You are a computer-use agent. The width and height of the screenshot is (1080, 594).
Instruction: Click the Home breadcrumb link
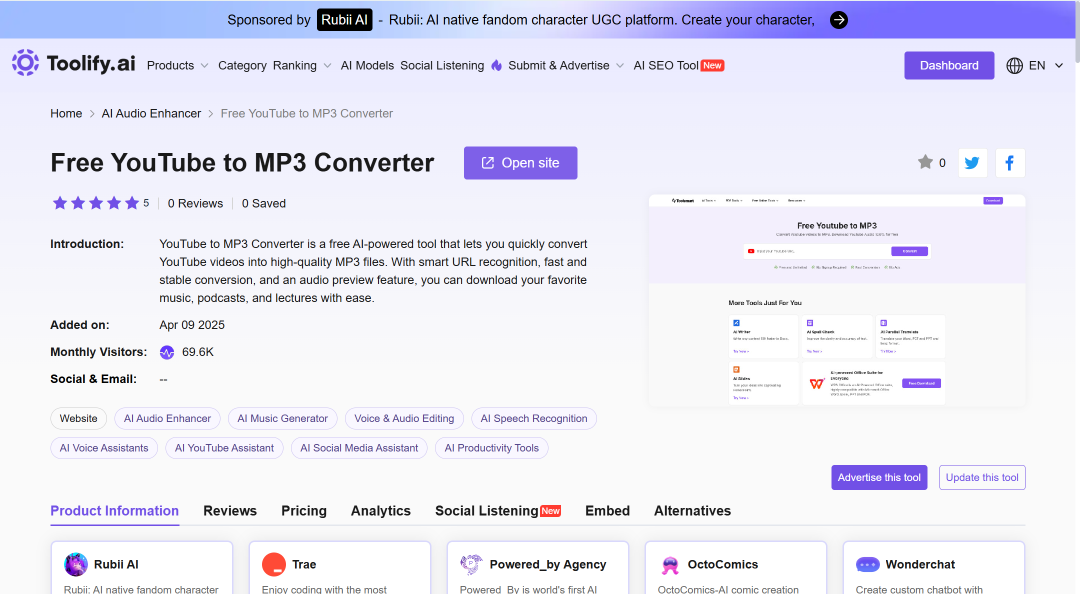(66, 114)
